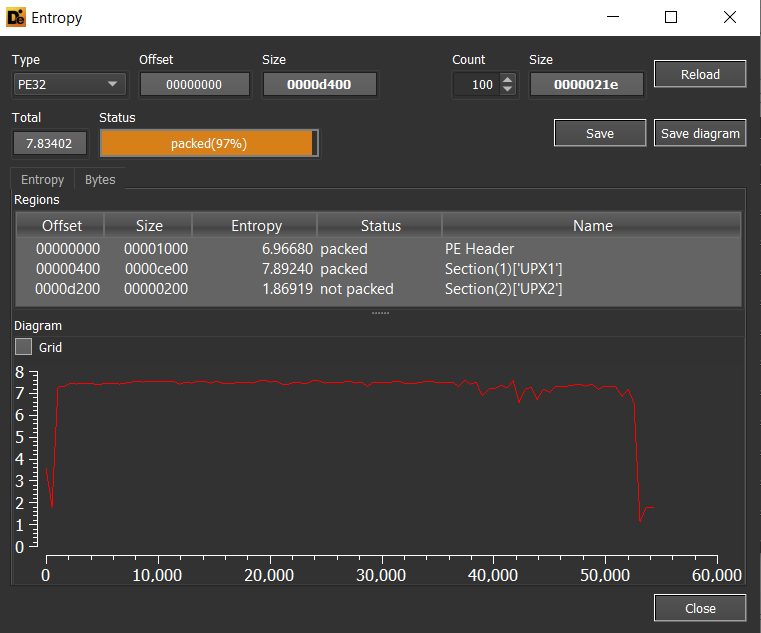Open the Type PE32 dropdown
The height and width of the screenshot is (633, 761).
[x=69, y=85]
